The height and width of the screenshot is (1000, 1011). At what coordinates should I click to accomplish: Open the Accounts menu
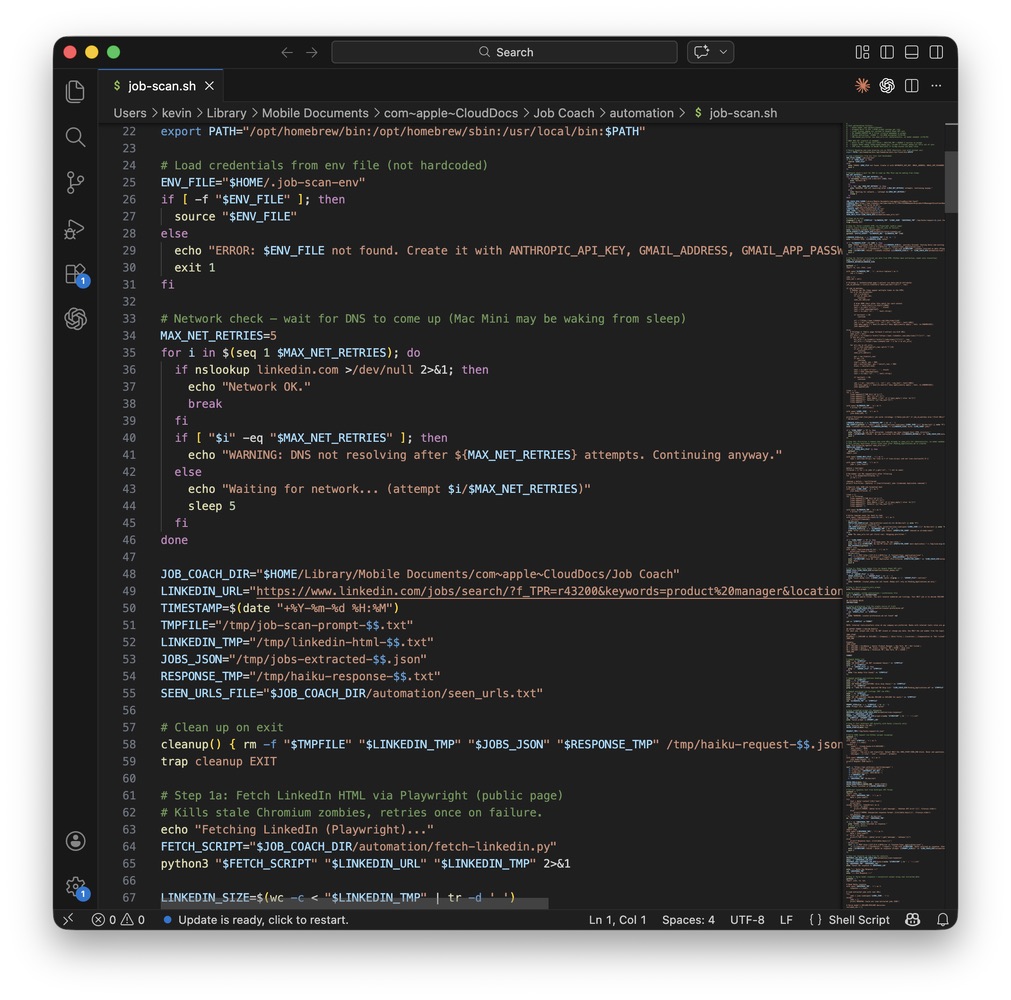pyautogui.click(x=75, y=841)
